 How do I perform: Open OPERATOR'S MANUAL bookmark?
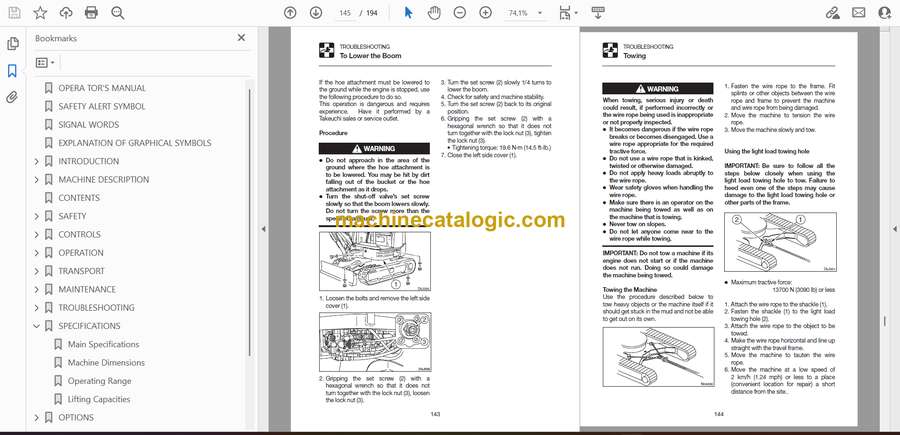tap(102, 88)
